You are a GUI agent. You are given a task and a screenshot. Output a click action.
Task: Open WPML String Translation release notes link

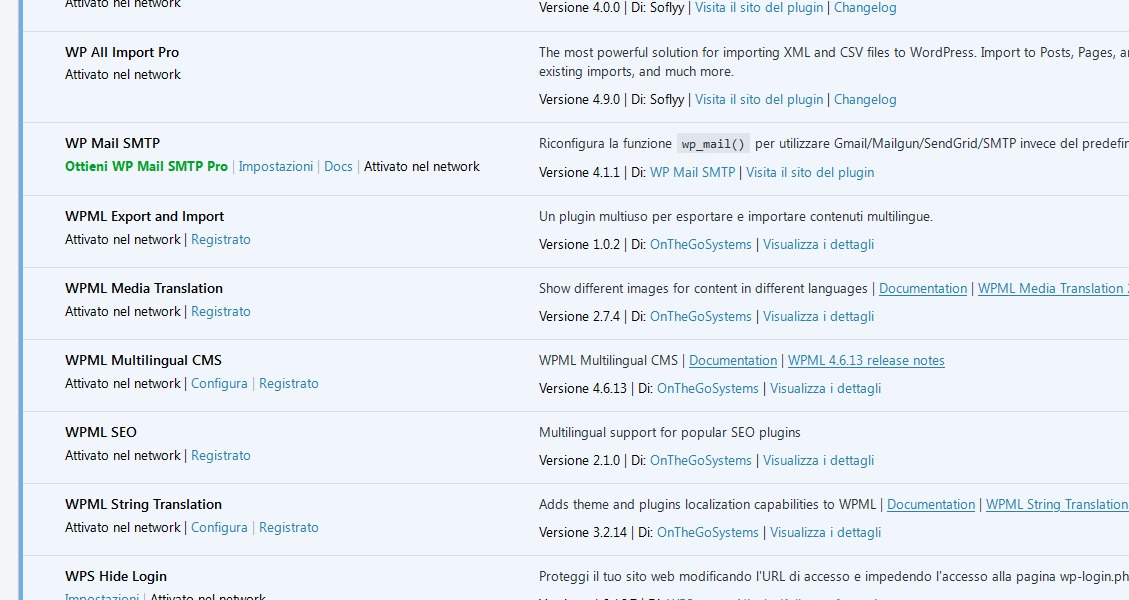pos(1057,504)
